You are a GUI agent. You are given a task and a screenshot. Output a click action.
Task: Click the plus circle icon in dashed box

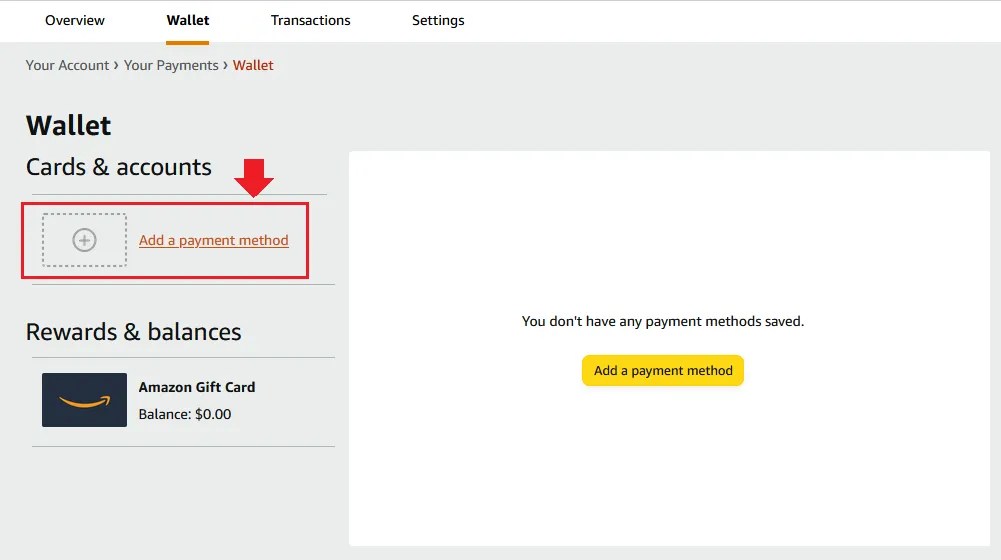tap(84, 240)
